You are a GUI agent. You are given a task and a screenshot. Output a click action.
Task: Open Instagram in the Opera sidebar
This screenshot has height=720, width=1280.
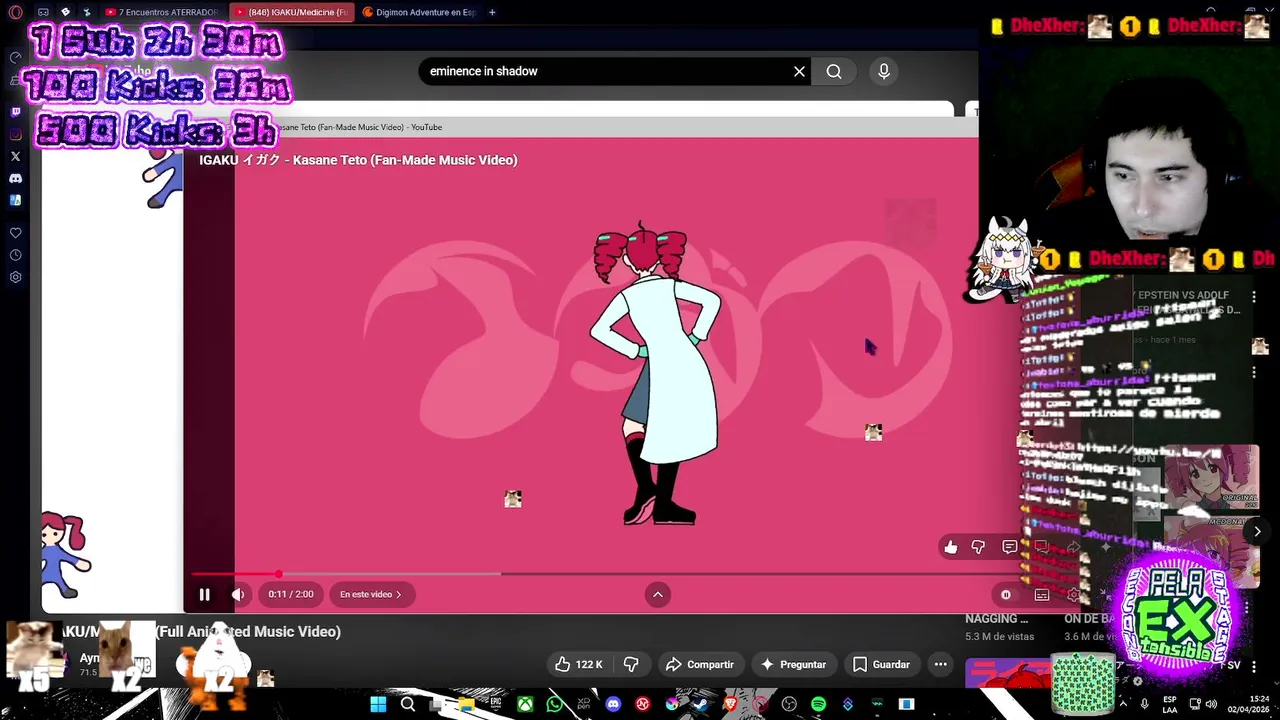[x=15, y=134]
